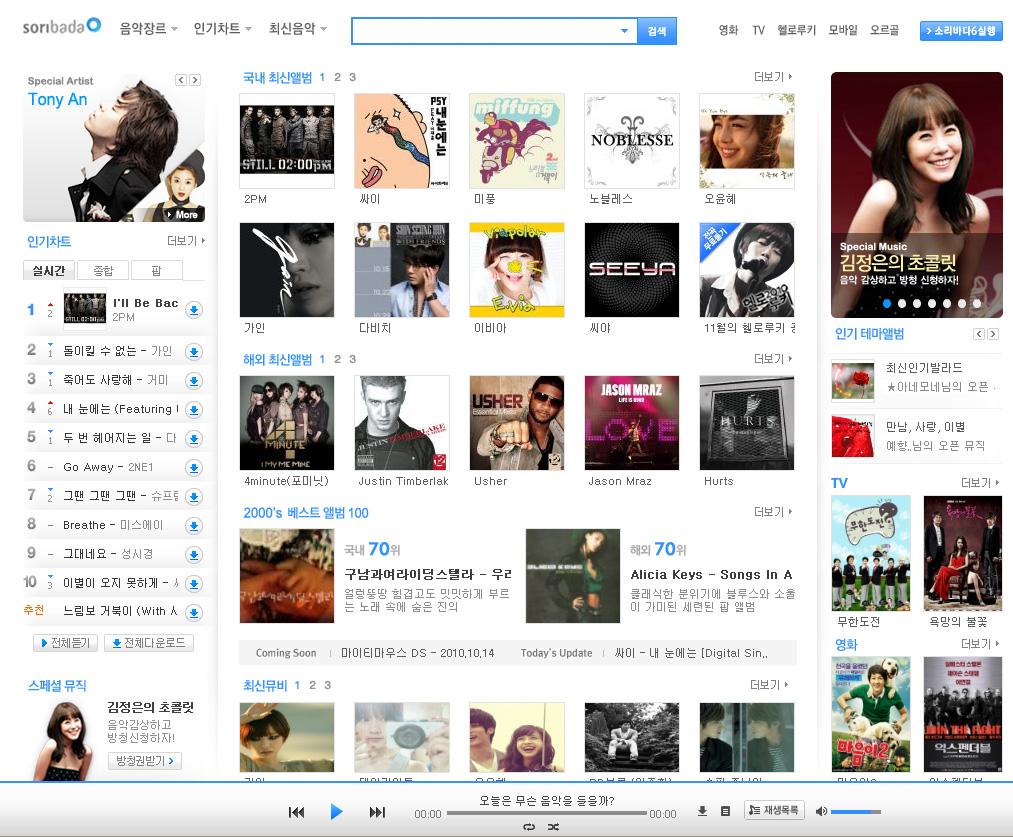Expand 더보기 for 2000's 베스트 앨범 100
The height and width of the screenshot is (837, 1013).
(773, 512)
